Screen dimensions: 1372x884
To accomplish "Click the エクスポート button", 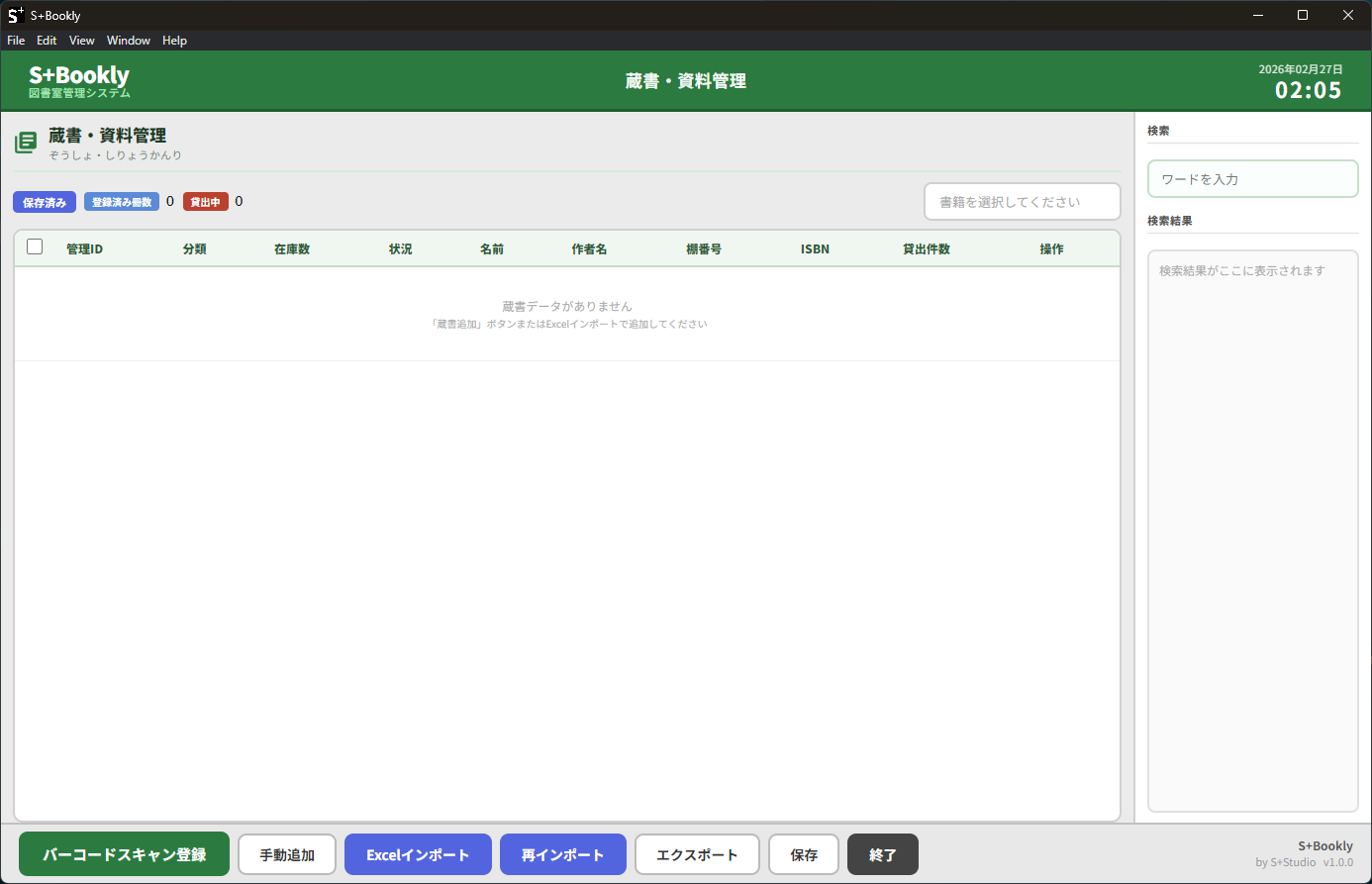I will click(x=697, y=854).
